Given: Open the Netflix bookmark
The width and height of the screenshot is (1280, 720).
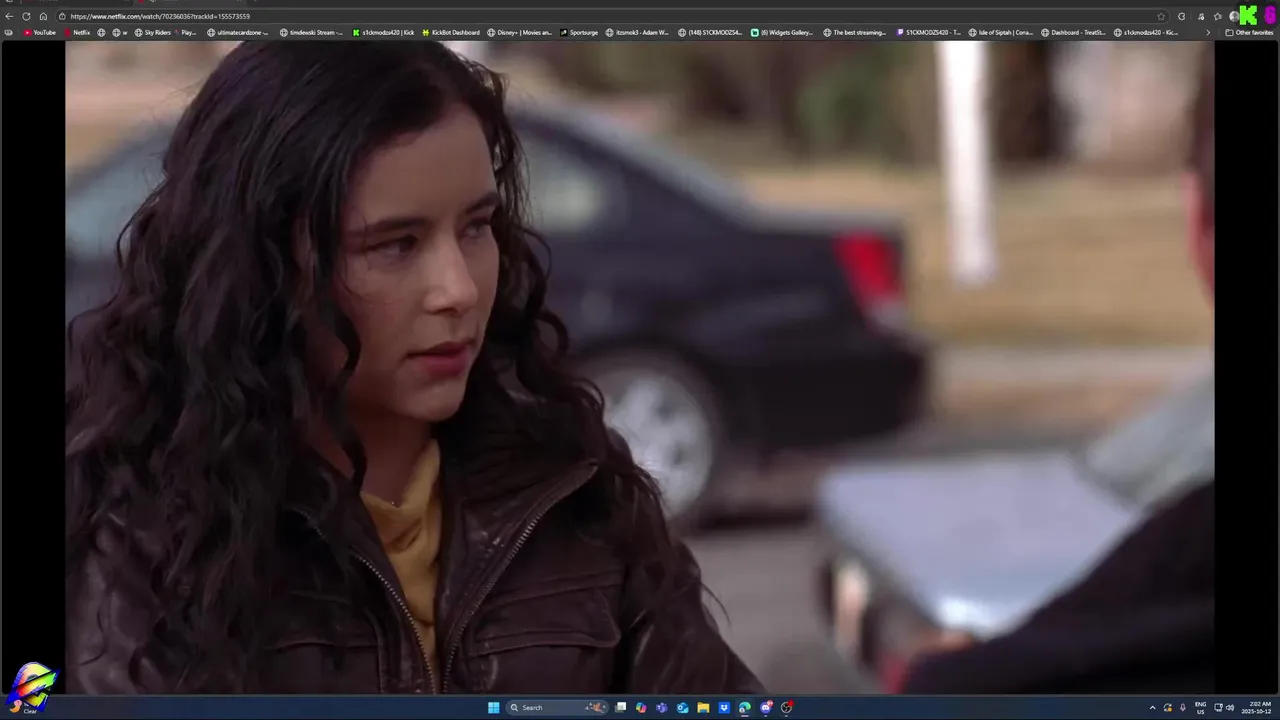Looking at the screenshot, I should pyautogui.click(x=77, y=32).
